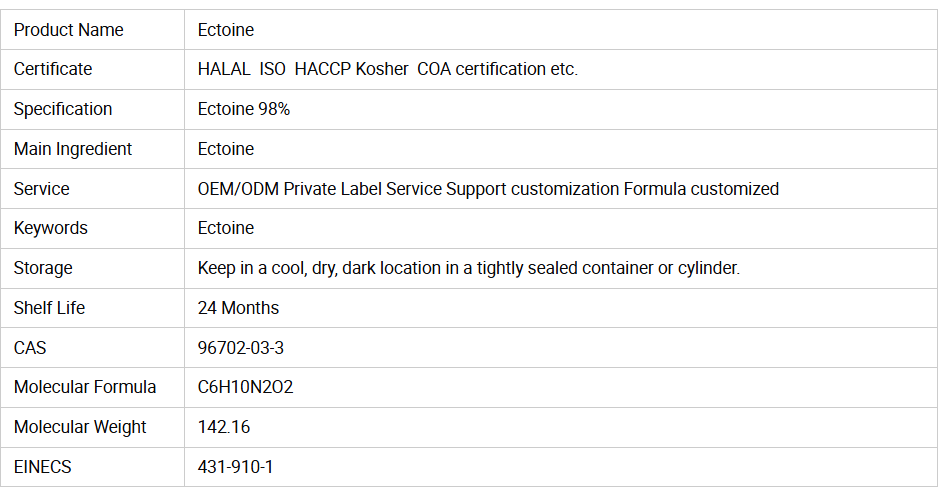Select the Ectoine 98% specification value
Viewport: 939px width, 490px height.
(244, 109)
